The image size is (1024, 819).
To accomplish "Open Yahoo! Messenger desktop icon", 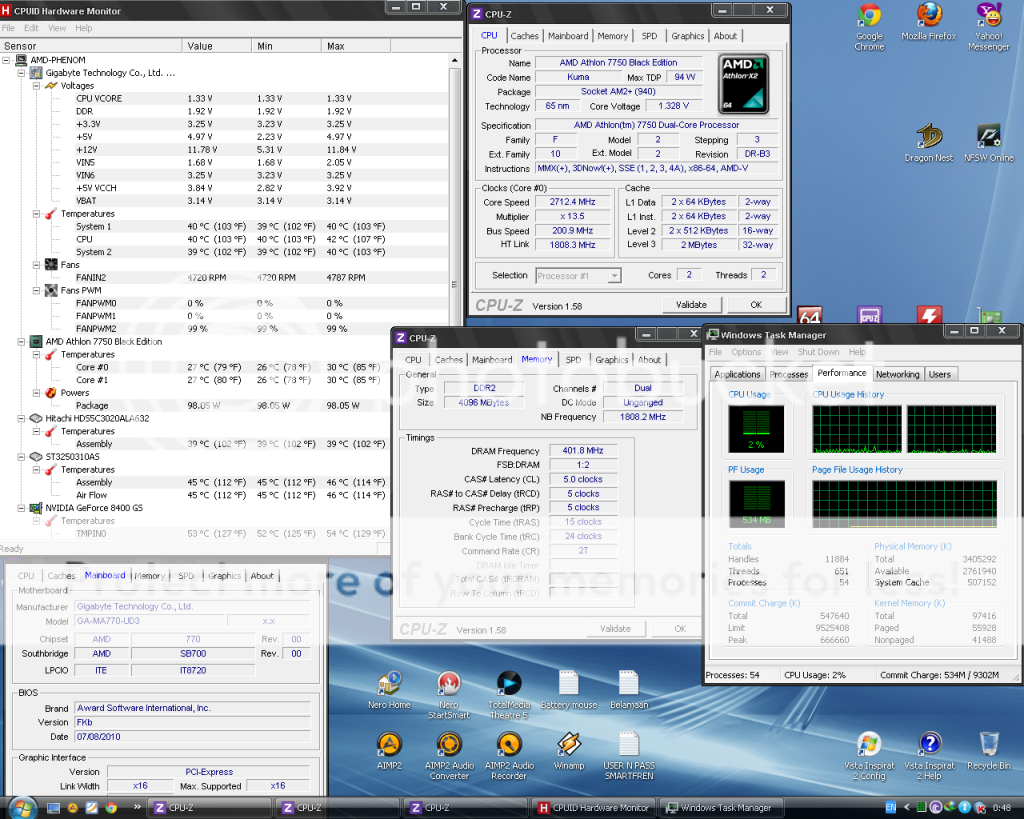I will 989,27.
